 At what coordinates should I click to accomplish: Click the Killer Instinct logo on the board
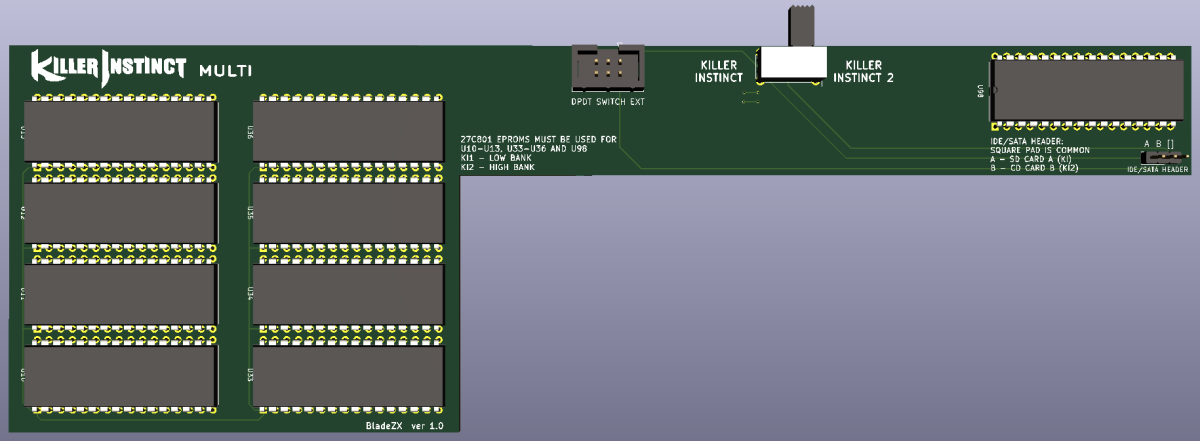click(x=109, y=67)
